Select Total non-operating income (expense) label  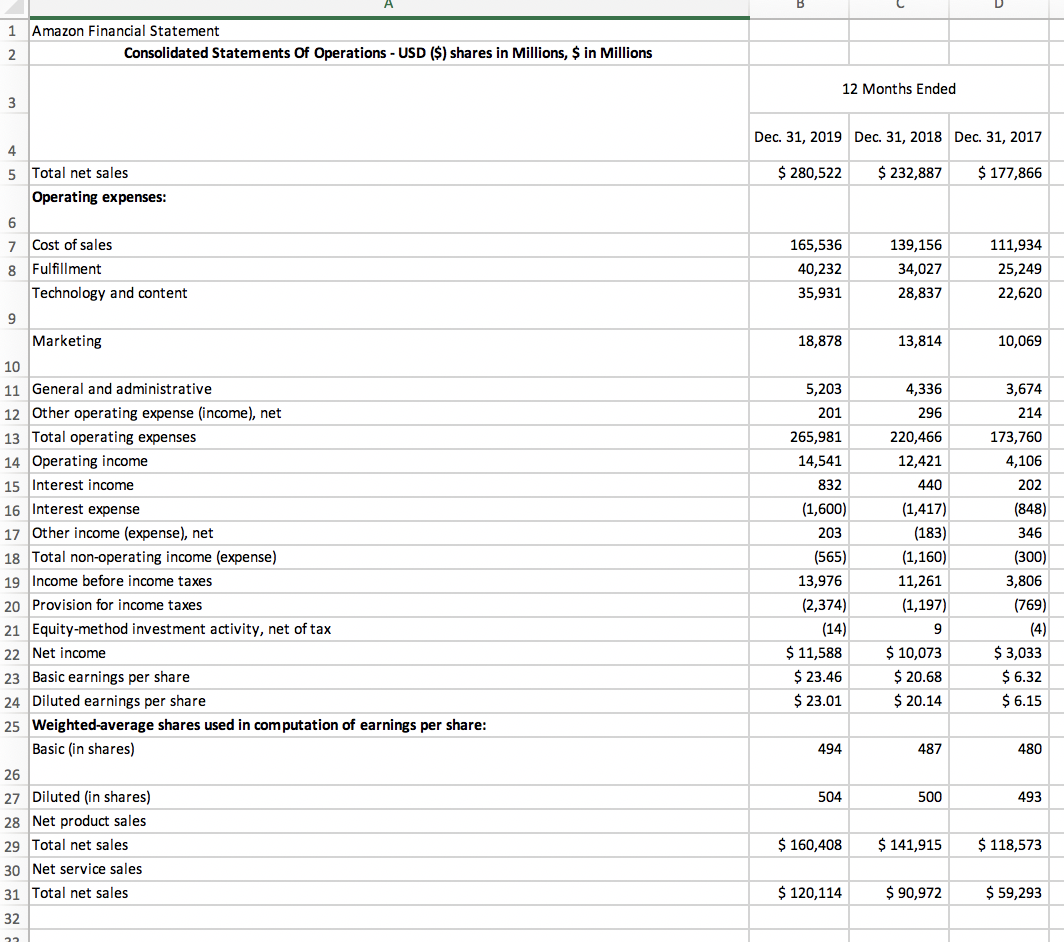[154, 557]
